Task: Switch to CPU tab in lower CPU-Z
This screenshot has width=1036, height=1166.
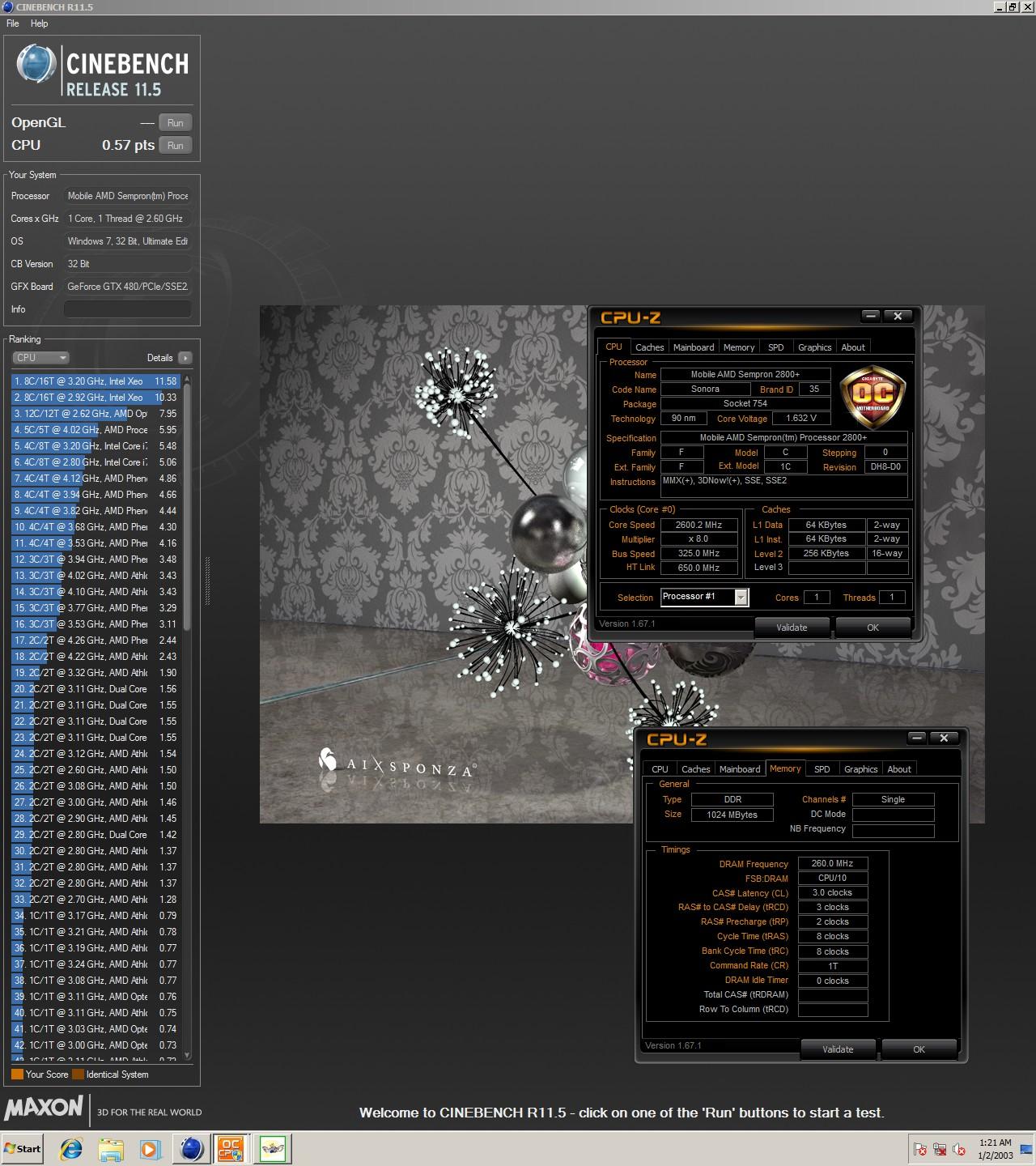Action: pos(660,768)
